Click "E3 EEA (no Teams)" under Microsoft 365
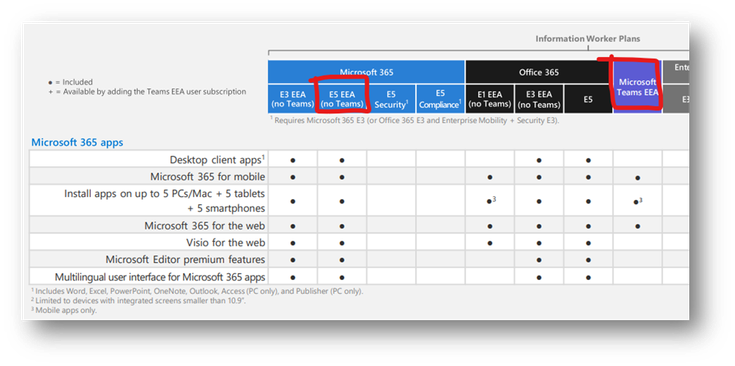Viewport: 735px width, 366px height. [292, 99]
